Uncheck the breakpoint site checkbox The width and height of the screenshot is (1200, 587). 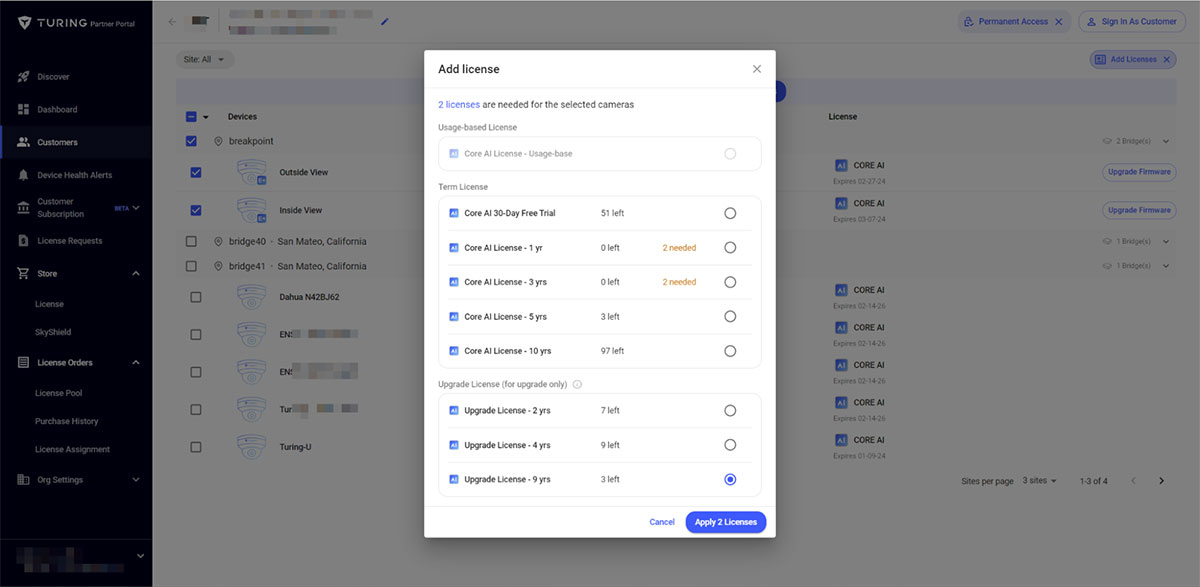click(x=192, y=142)
